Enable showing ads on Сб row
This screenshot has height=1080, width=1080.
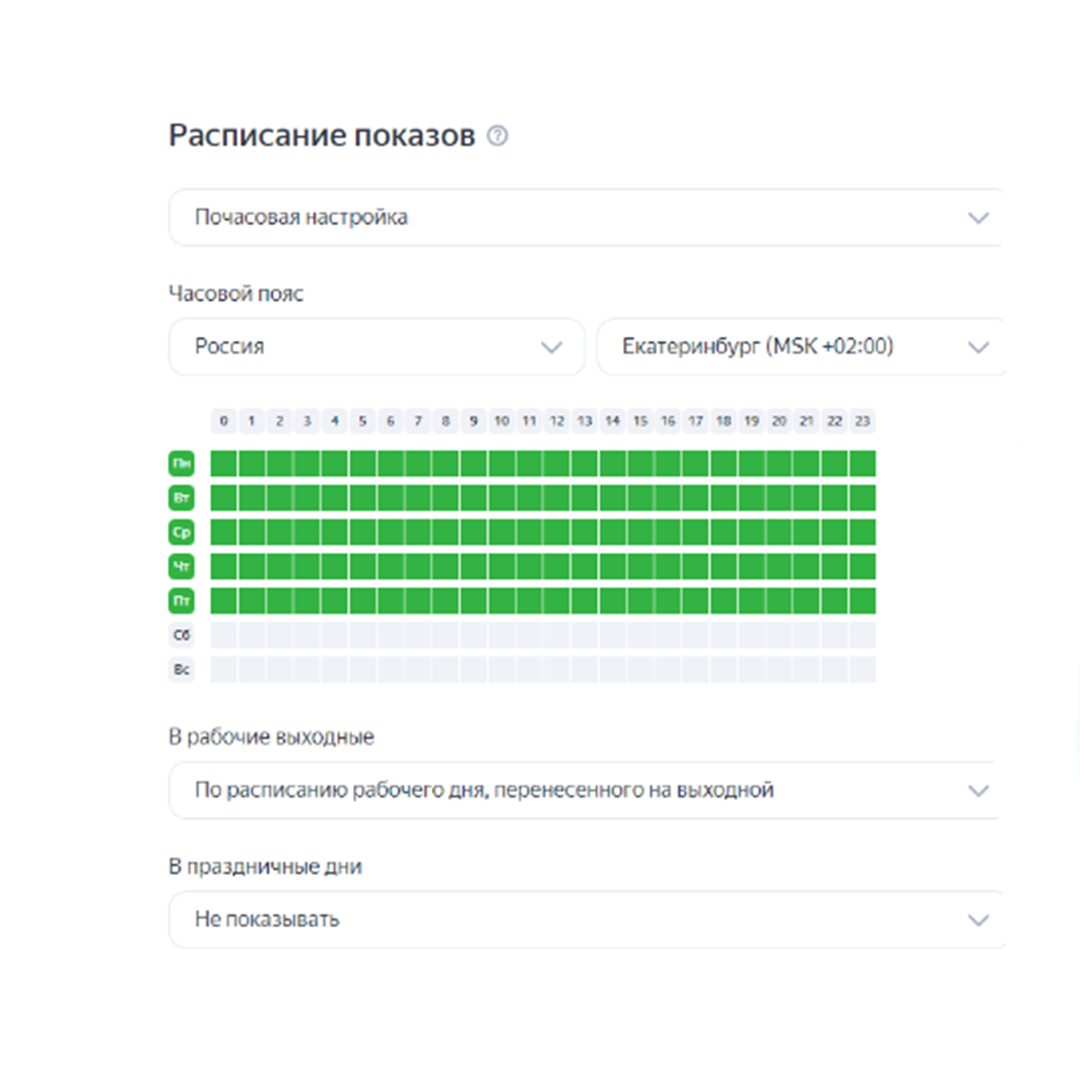click(182, 636)
